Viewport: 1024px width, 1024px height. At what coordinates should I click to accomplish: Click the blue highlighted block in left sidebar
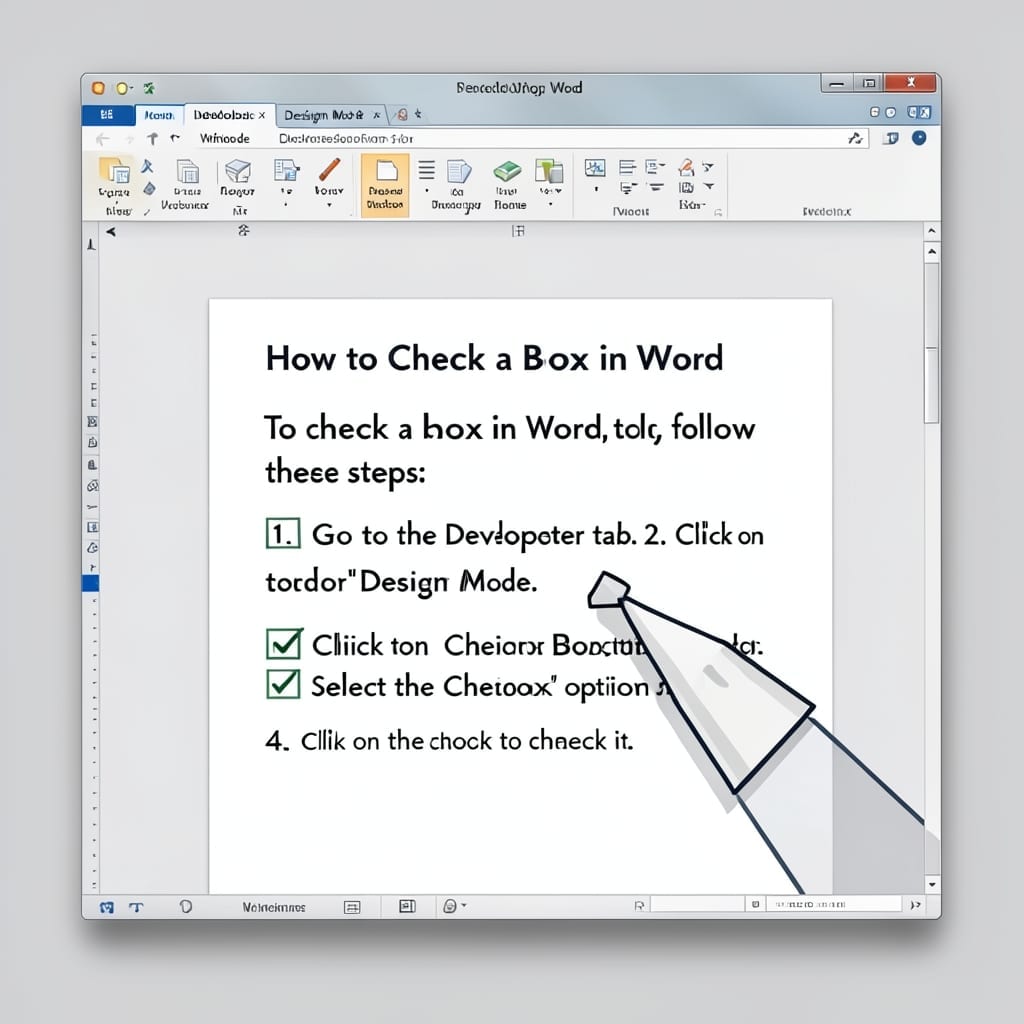(91, 583)
